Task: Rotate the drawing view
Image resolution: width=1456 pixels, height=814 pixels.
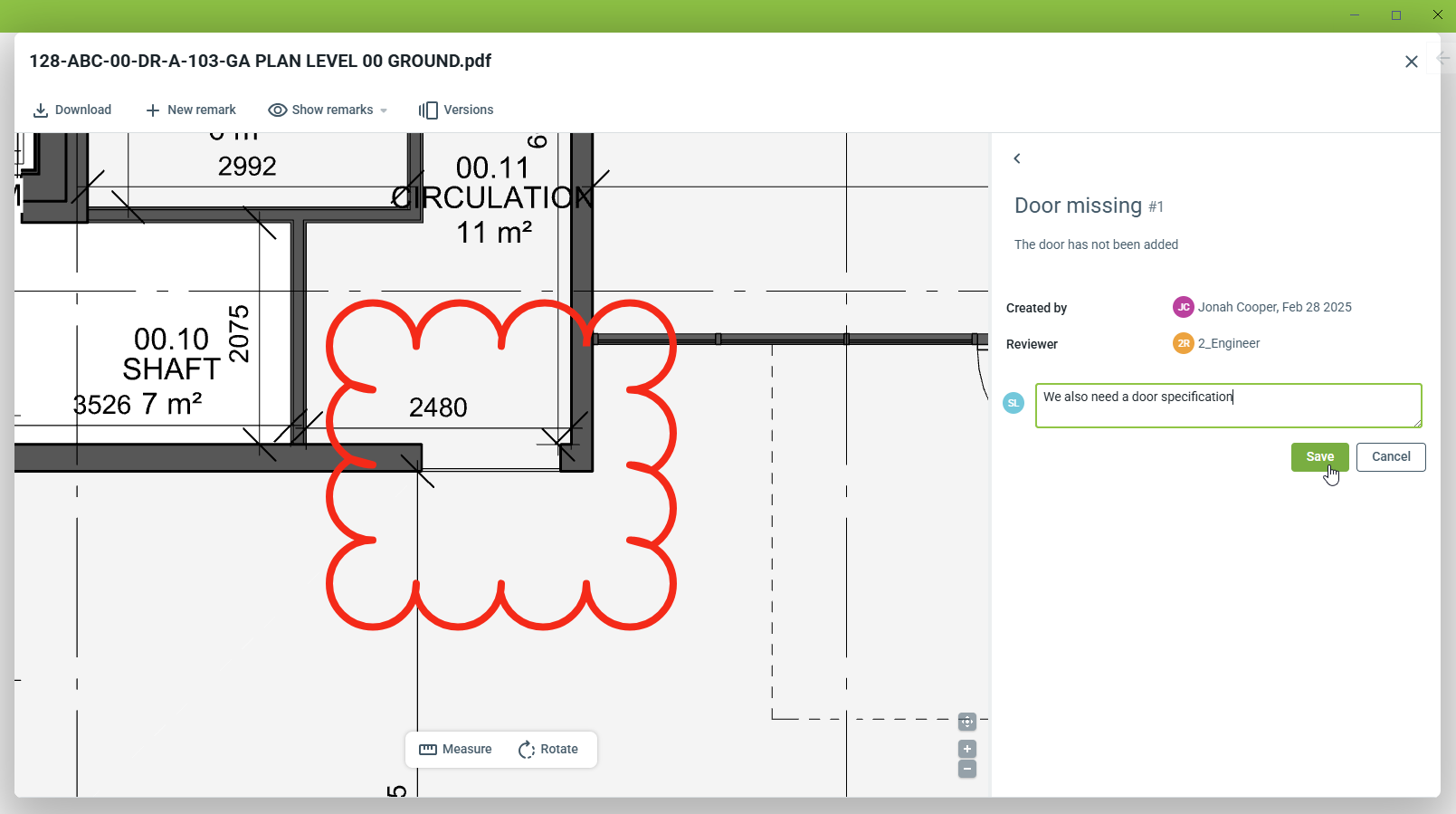Action: [548, 750]
